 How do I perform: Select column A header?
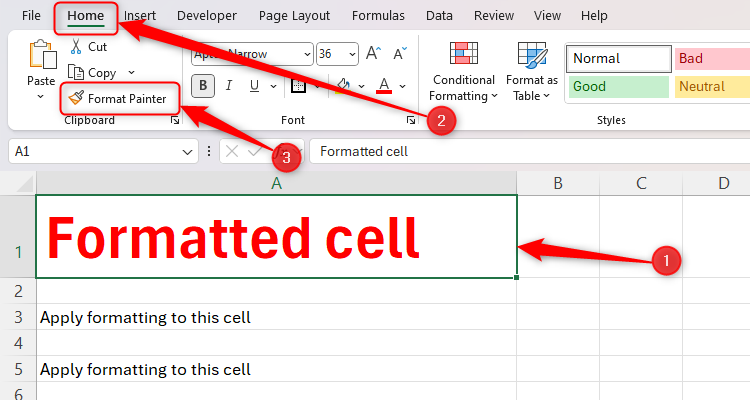coord(276,183)
